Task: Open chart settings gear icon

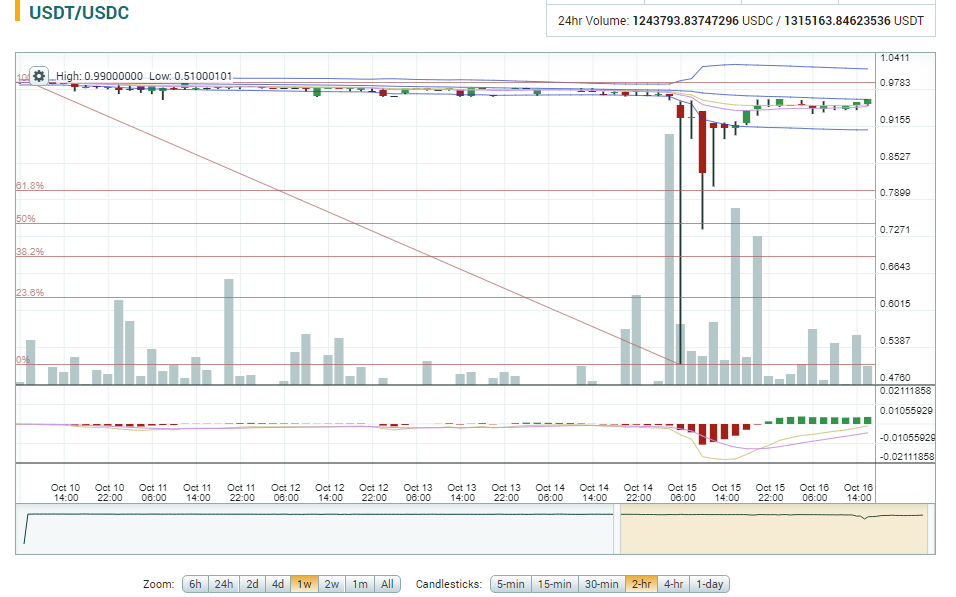Action: pos(39,76)
